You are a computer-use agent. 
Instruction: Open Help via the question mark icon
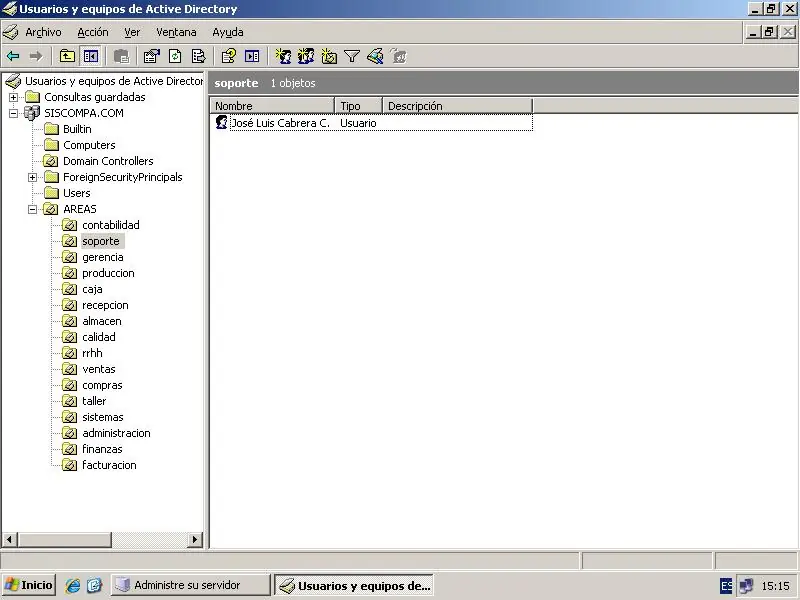[229, 56]
